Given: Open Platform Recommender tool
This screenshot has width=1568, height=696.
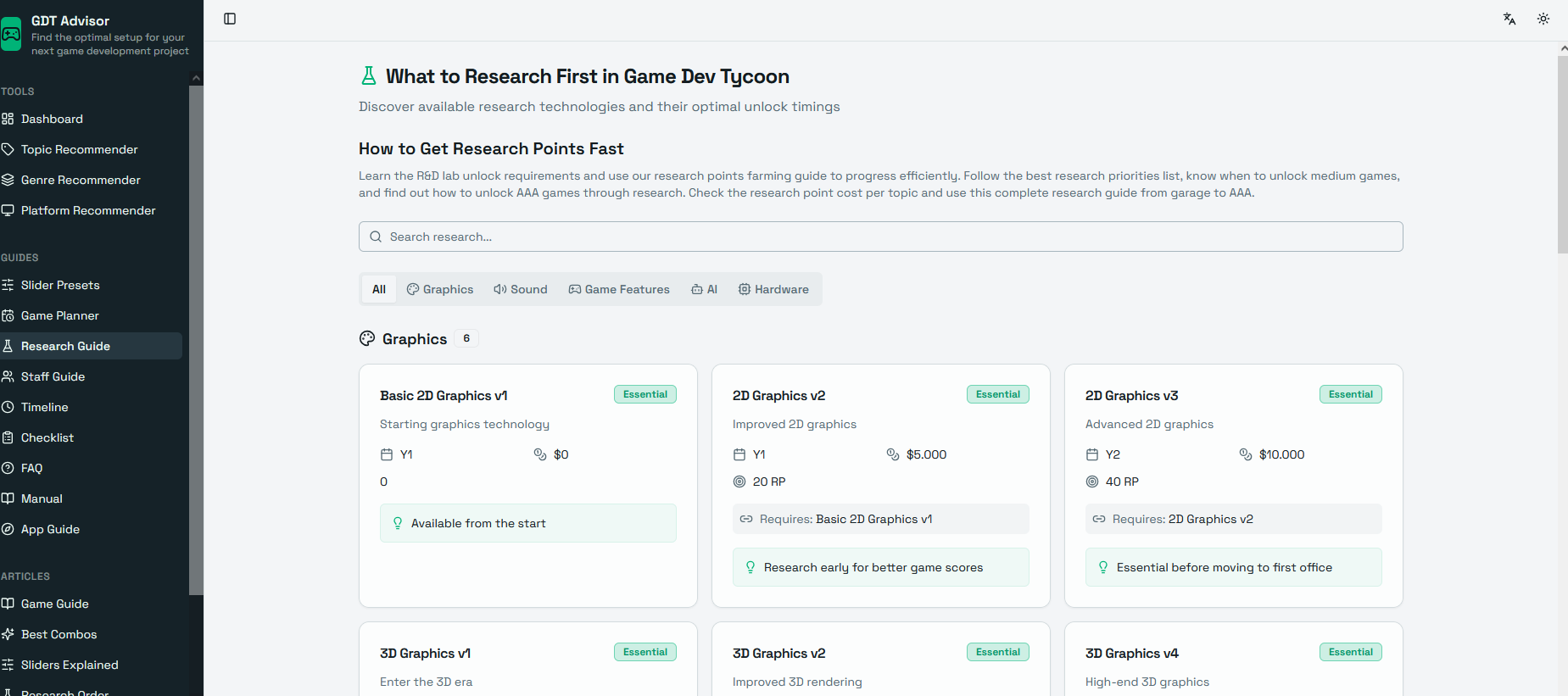Looking at the screenshot, I should pyautogui.click(x=91, y=210).
